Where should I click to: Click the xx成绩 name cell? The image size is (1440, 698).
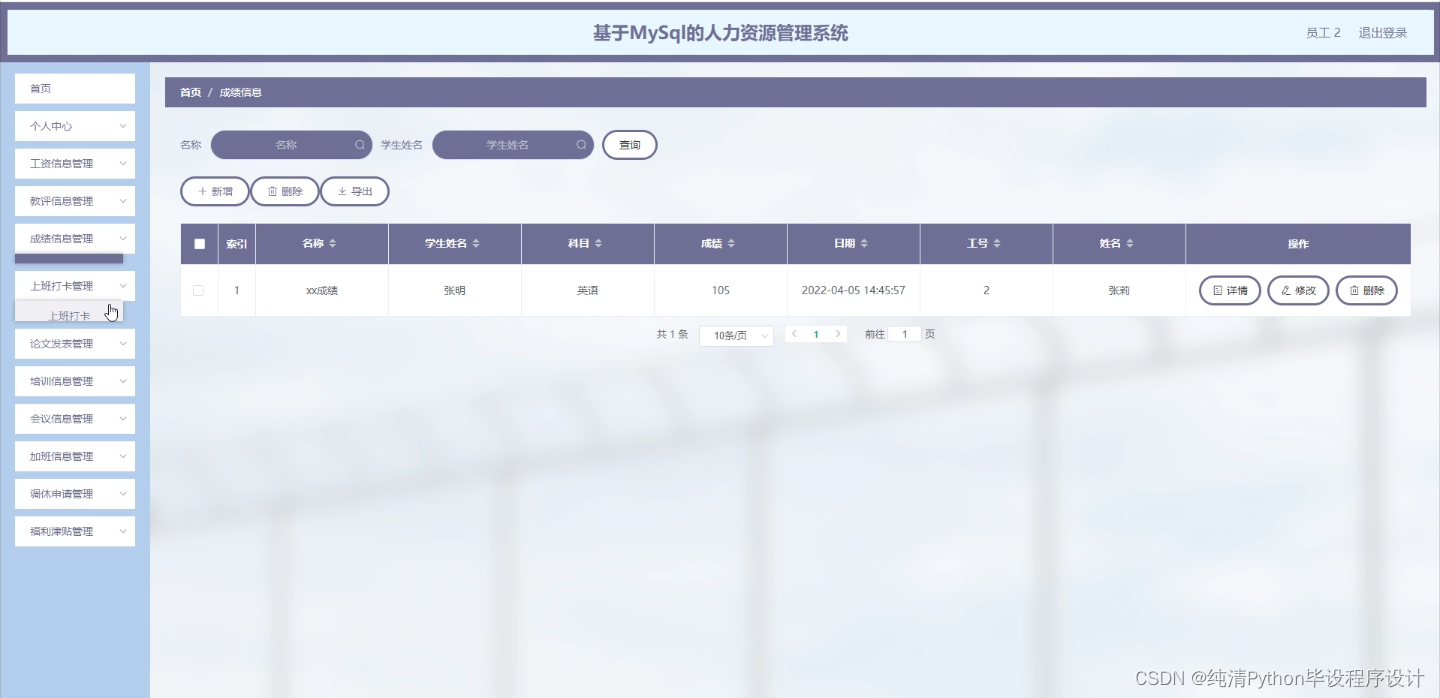click(x=322, y=291)
